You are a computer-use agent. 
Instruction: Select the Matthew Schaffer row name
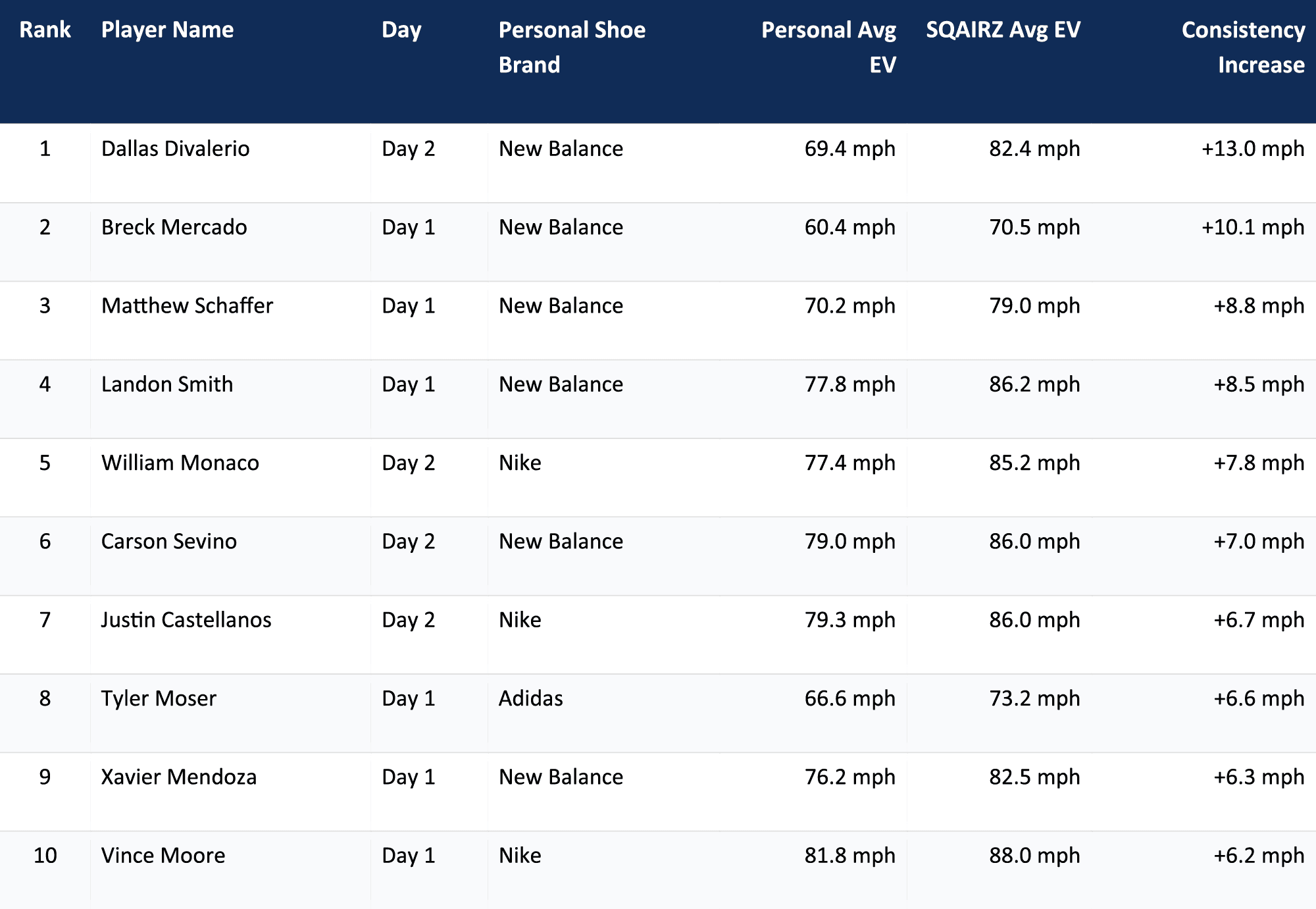[x=187, y=306]
